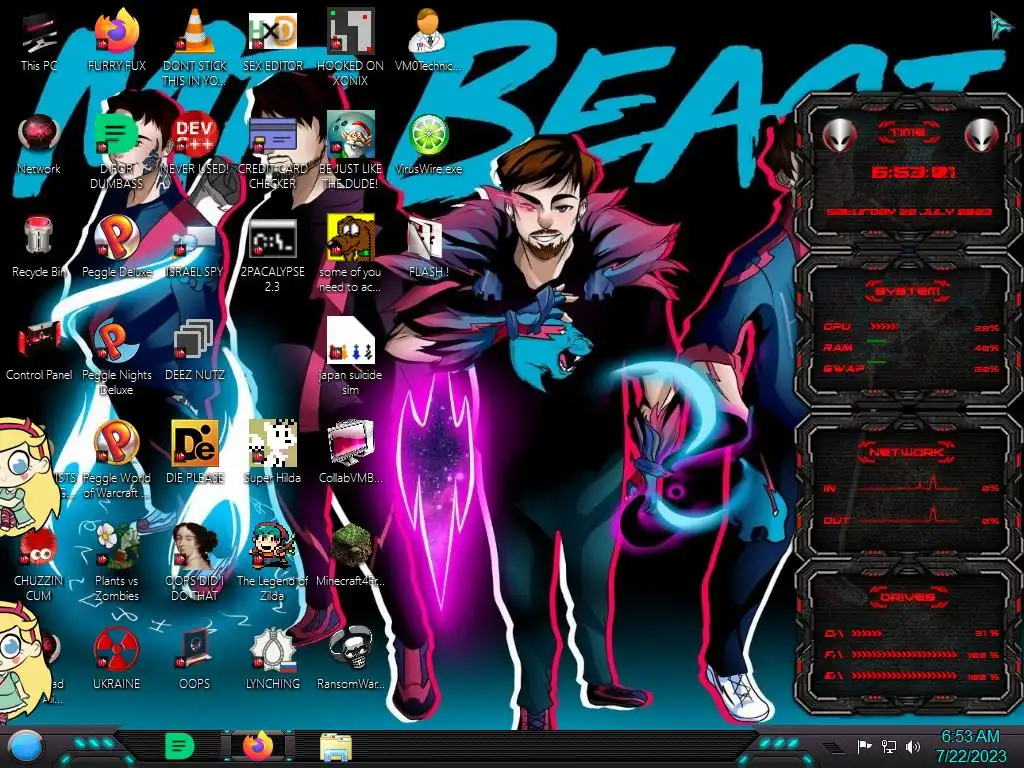Image resolution: width=1024 pixels, height=768 pixels.
Task: Click the C:\ drive usage bar
Action: click(867, 633)
